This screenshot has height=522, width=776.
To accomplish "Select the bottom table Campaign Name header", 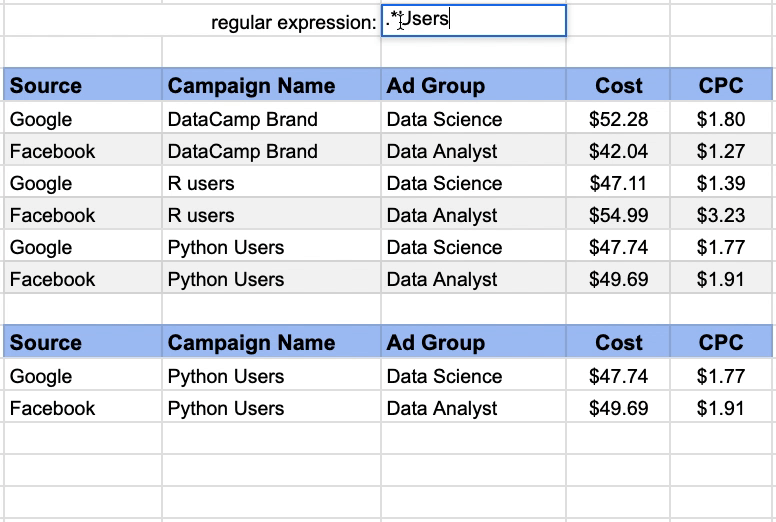I will pos(271,342).
